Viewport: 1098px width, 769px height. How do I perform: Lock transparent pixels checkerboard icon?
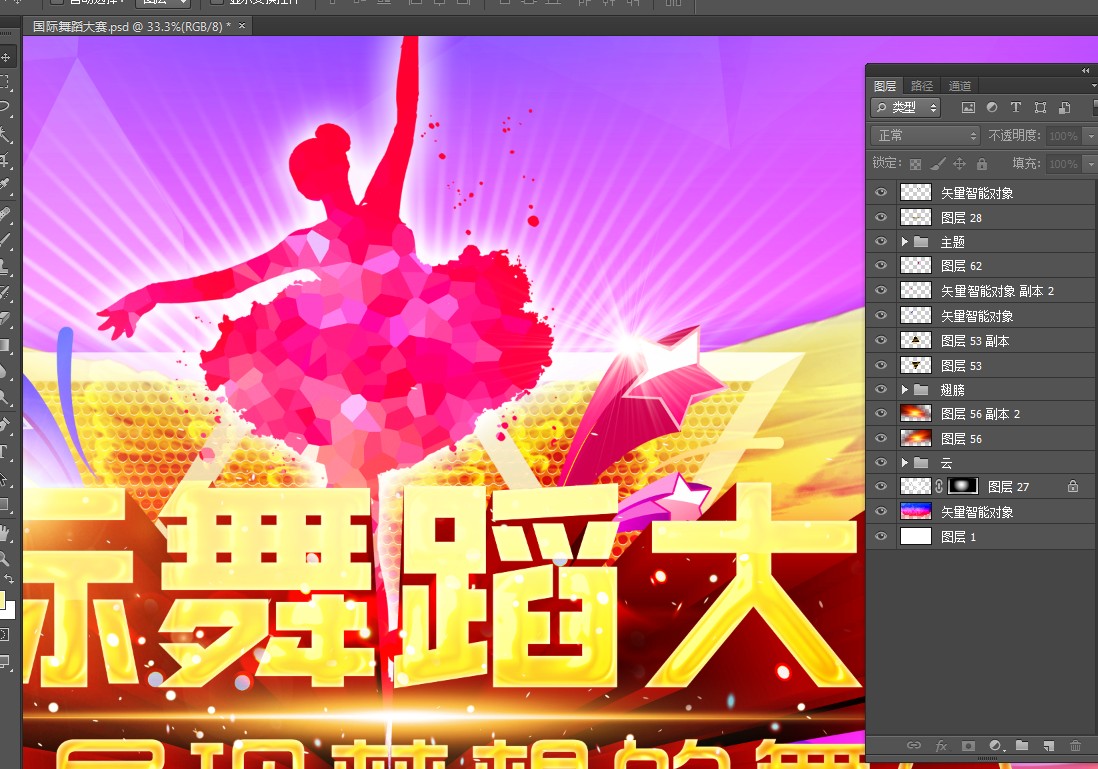915,164
